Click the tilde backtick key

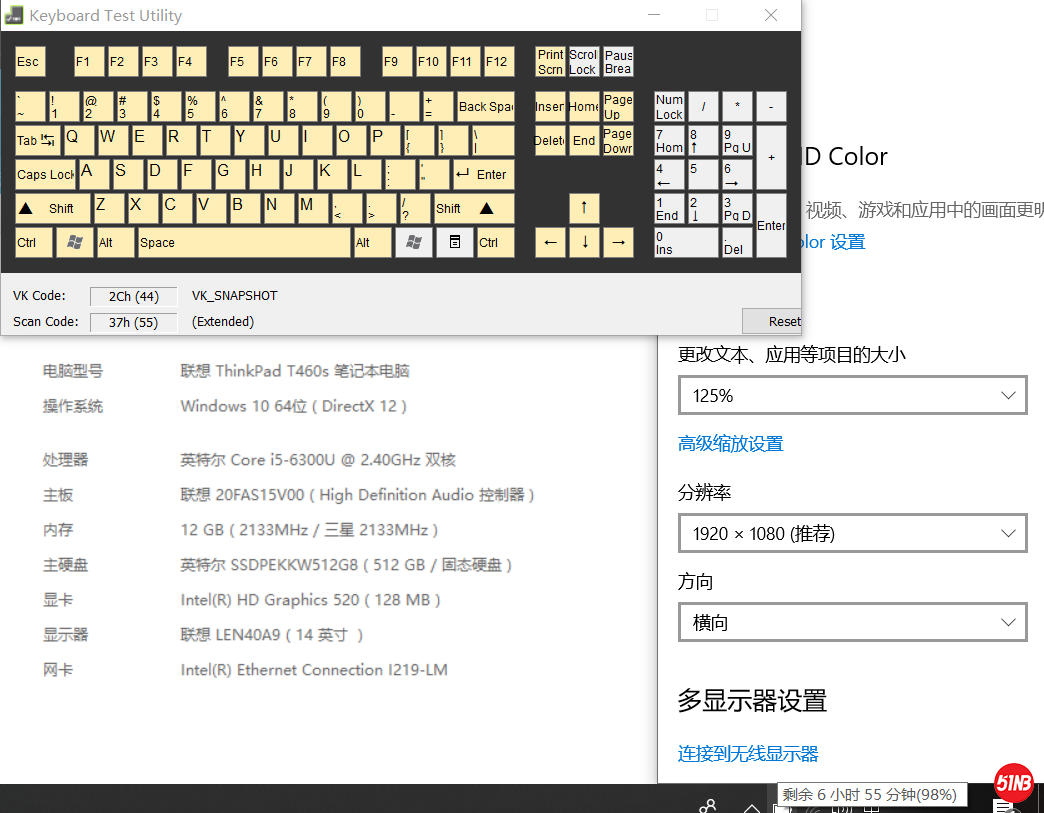point(31,107)
